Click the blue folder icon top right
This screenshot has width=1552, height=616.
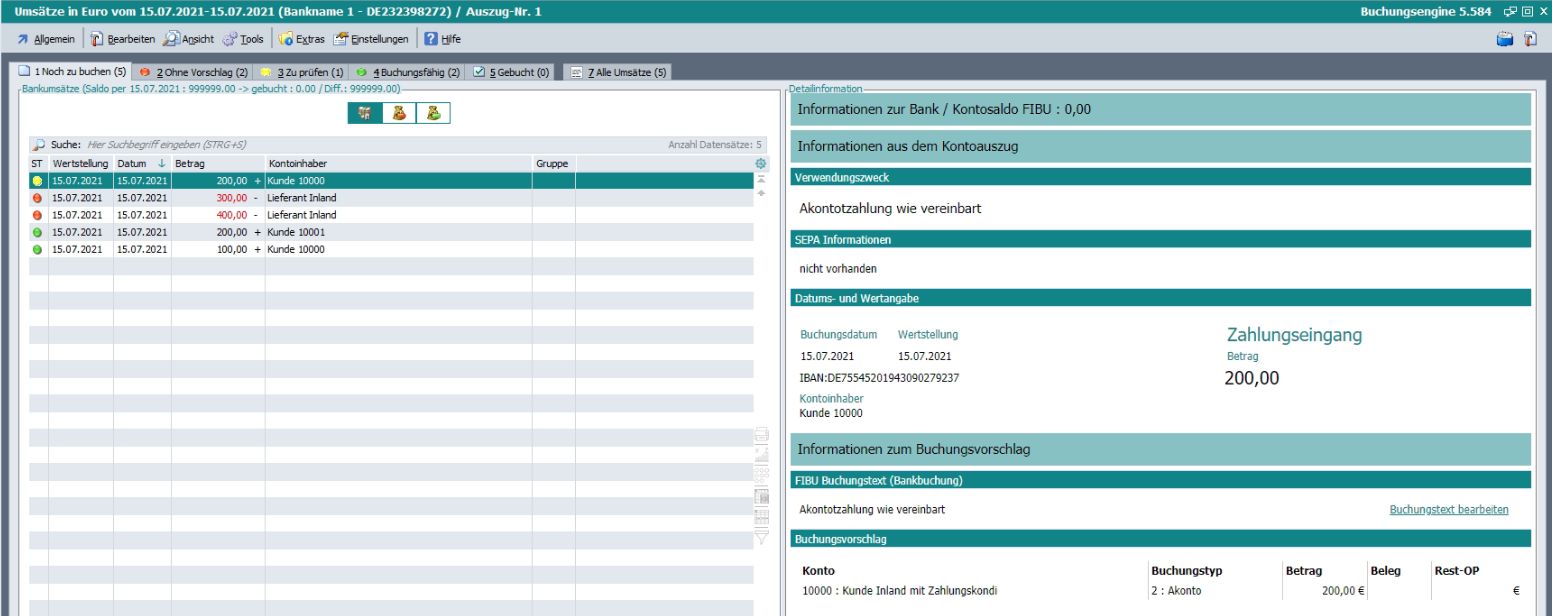coord(1504,40)
